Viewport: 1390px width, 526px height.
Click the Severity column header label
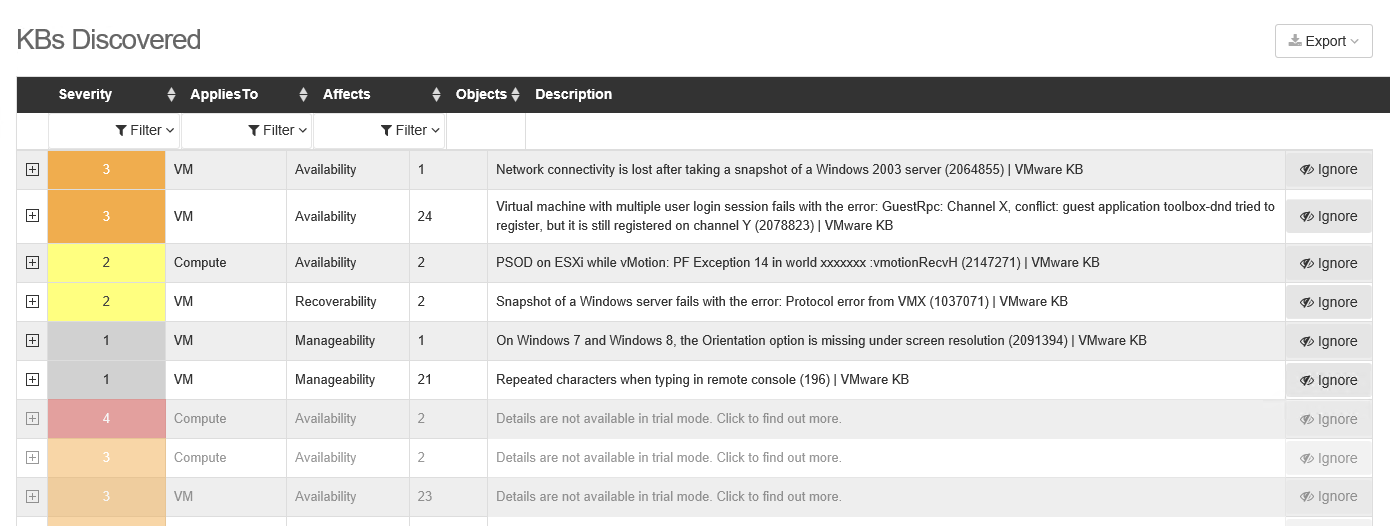tap(85, 95)
